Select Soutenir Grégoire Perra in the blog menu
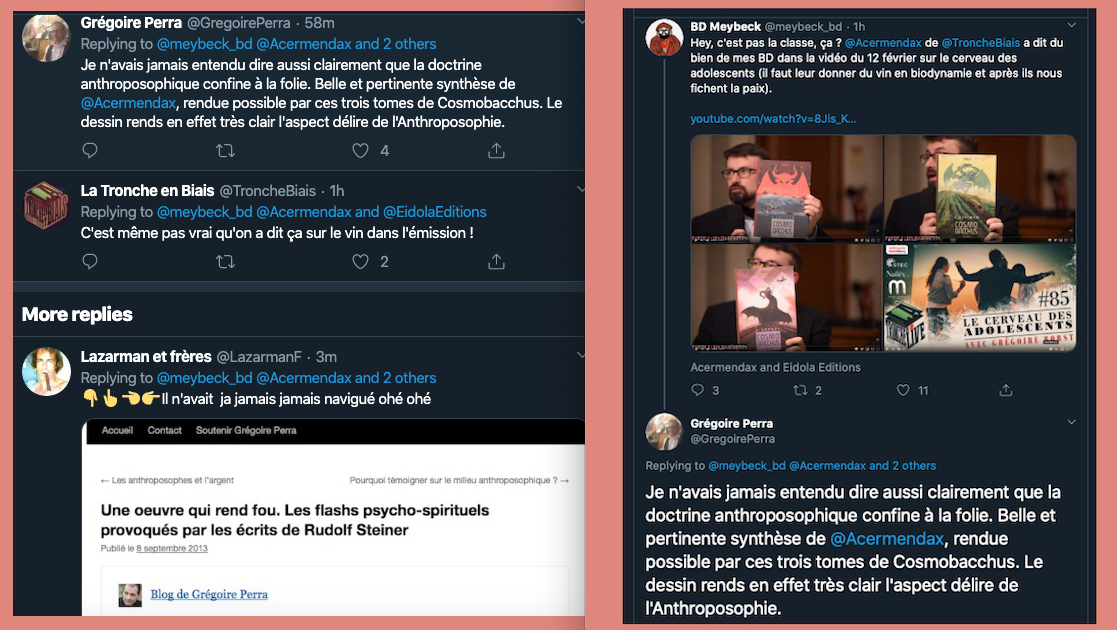 click(x=246, y=430)
